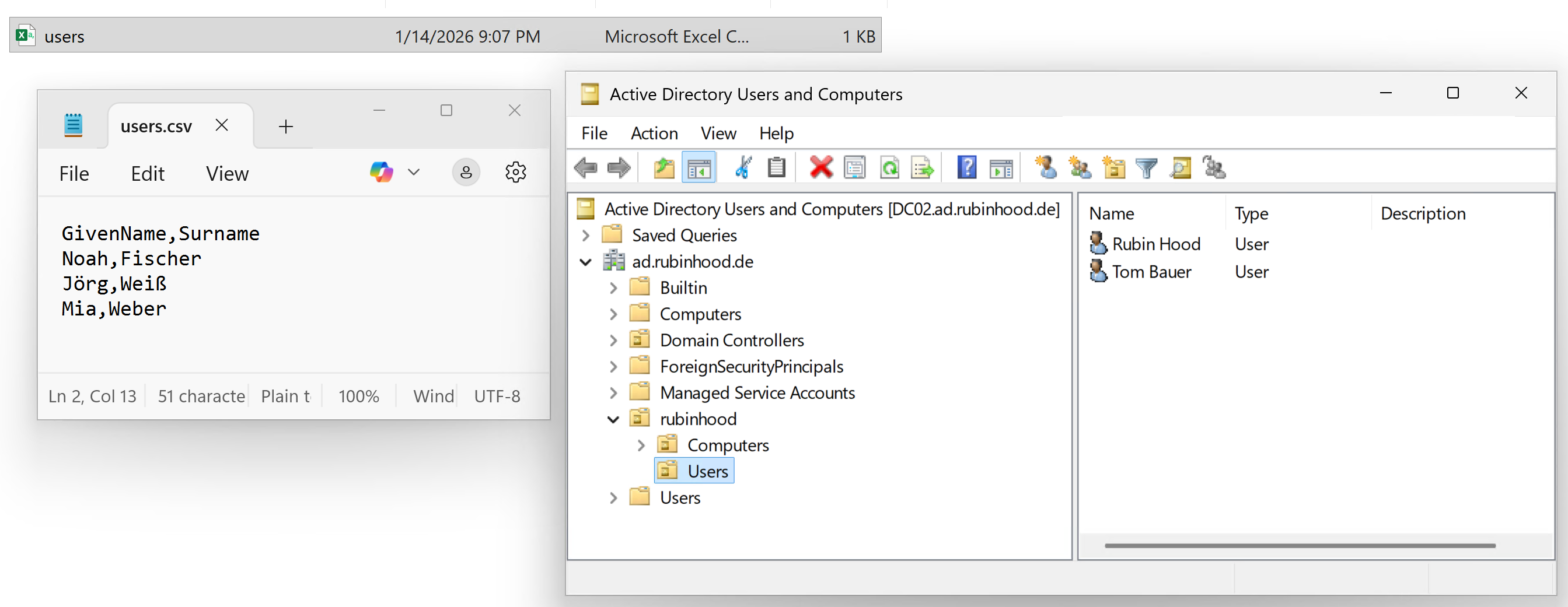This screenshot has width=1568, height=607.
Task: Open Notepad settings gear
Action: [x=515, y=173]
